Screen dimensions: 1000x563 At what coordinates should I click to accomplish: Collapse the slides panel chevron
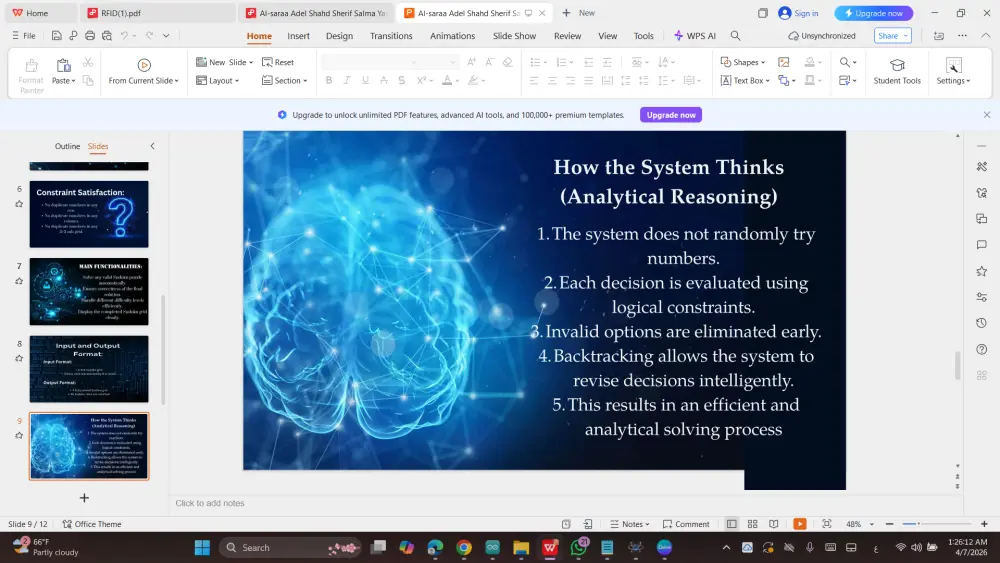coord(152,146)
